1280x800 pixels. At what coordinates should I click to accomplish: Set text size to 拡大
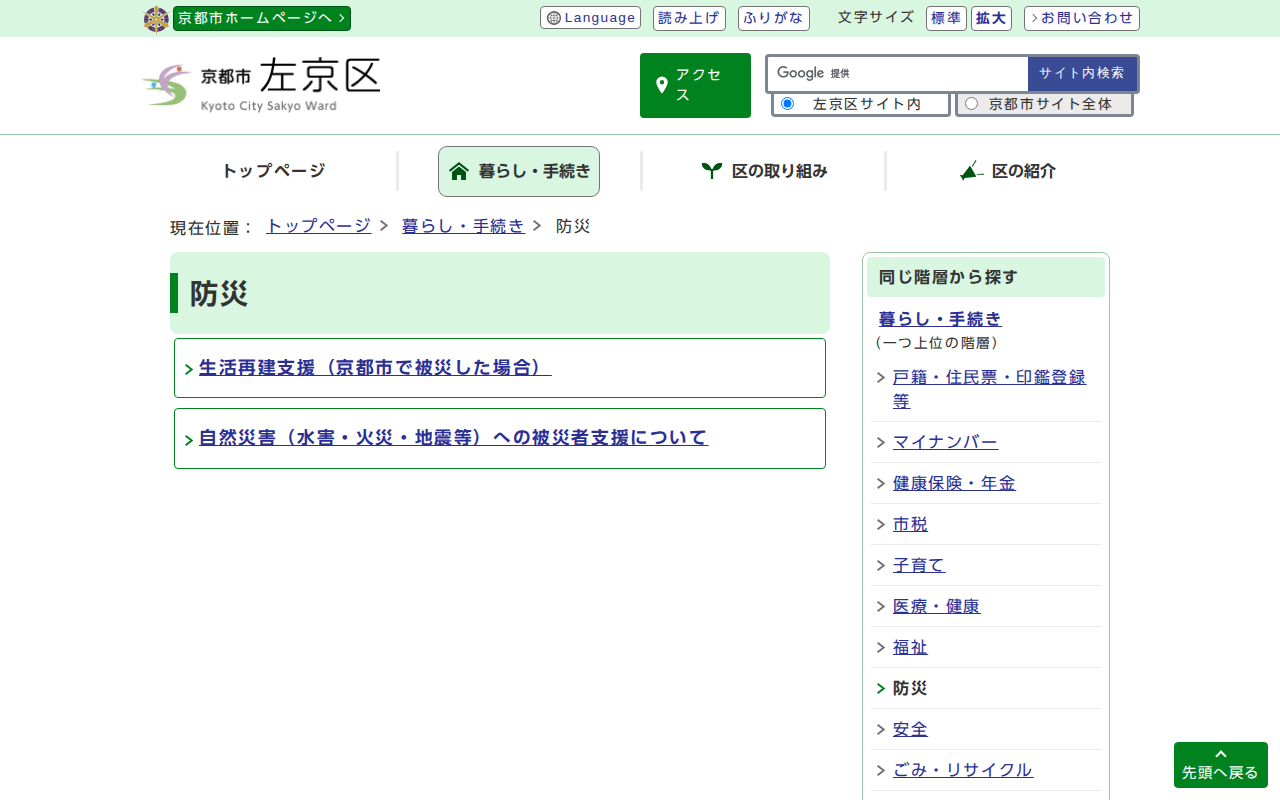[x=991, y=18]
